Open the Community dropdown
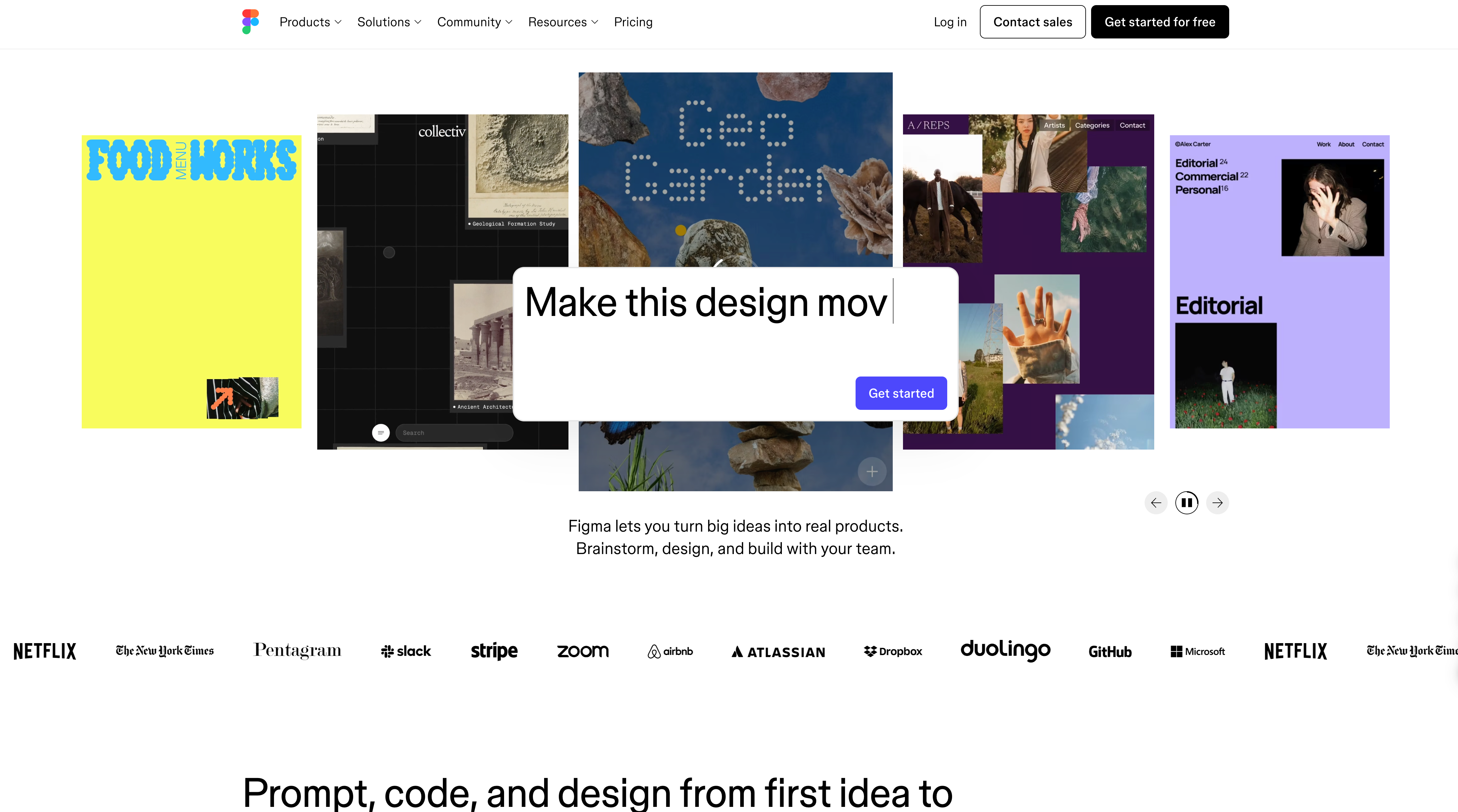The image size is (1458, 812). (475, 22)
